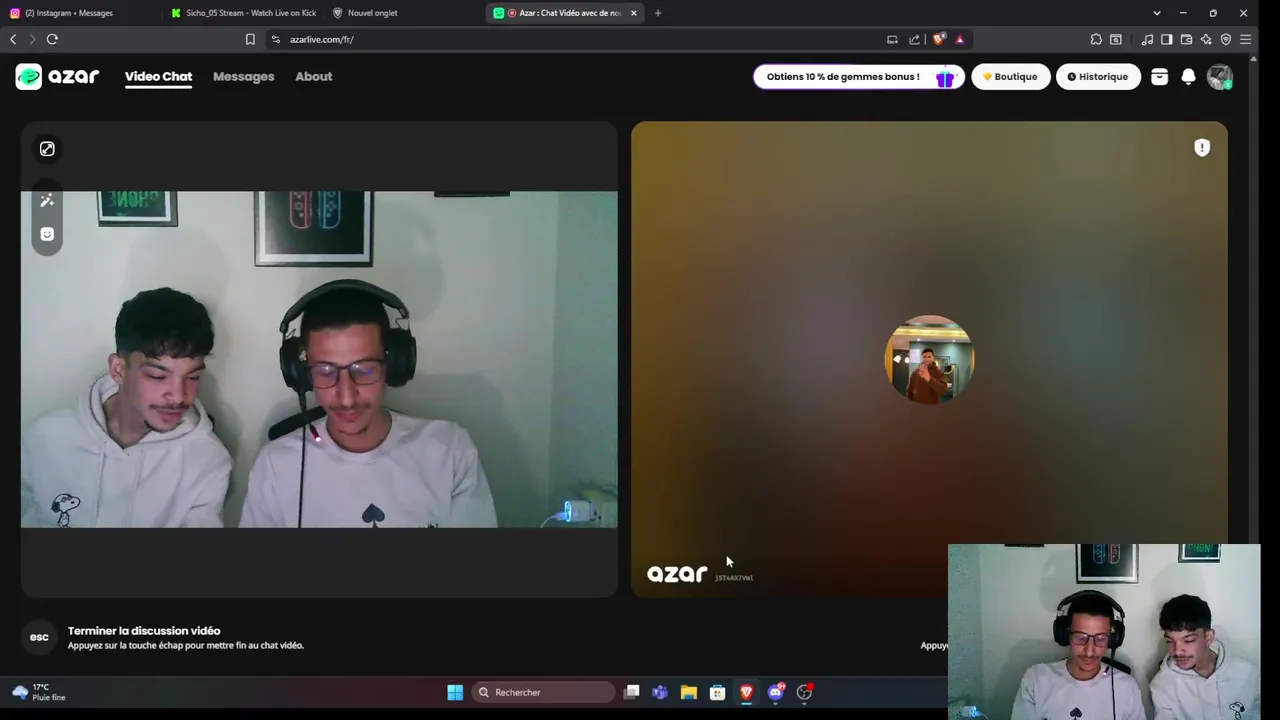
Task: Open the browser hamburger menu
Action: coord(1245,39)
